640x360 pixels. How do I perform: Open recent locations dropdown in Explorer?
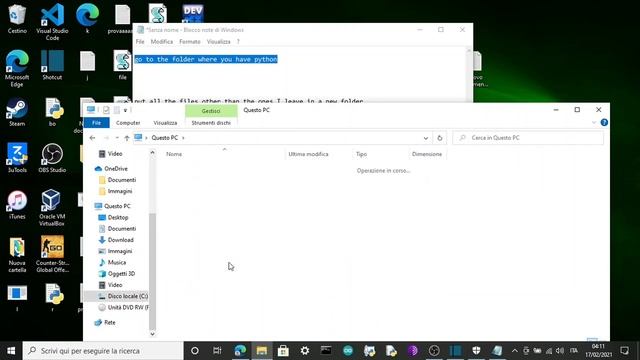coord(117,138)
